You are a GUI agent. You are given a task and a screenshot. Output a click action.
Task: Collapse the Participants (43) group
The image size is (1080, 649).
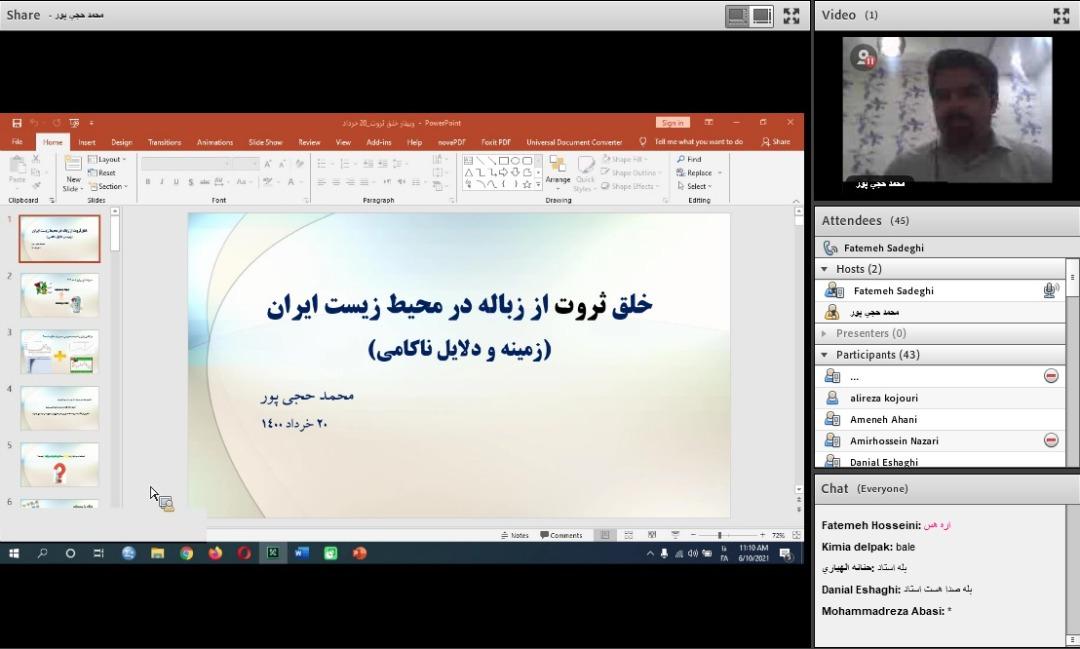pos(824,355)
